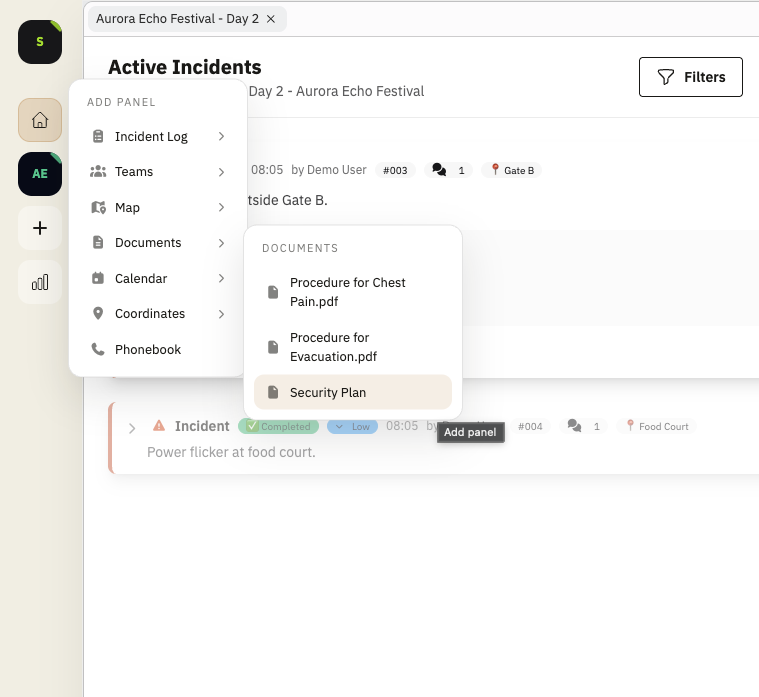This screenshot has width=759, height=697.
Task: Click the #004 incident number badge
Action: coord(530,426)
